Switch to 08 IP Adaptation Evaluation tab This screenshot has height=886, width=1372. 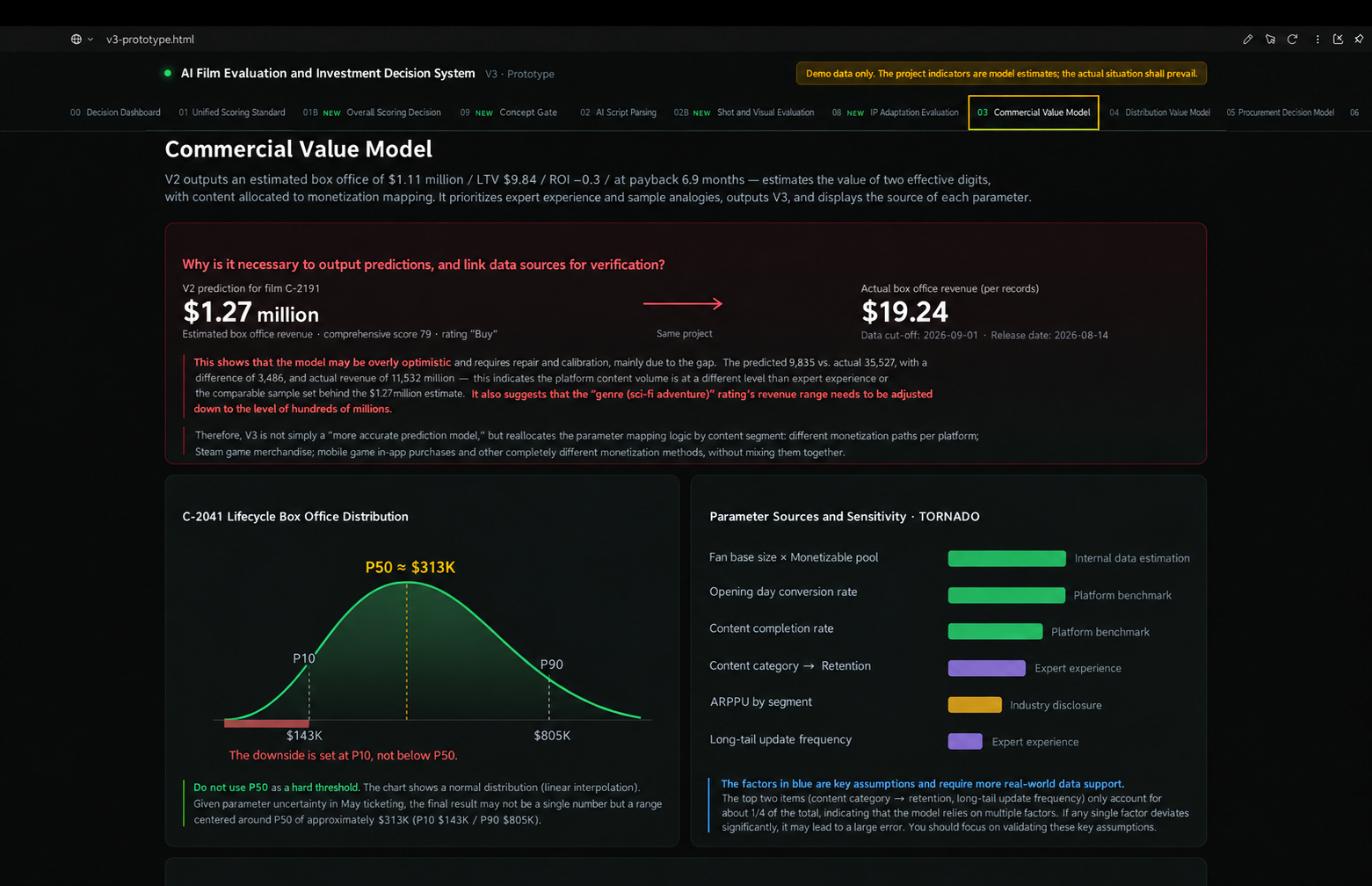[x=895, y=113]
